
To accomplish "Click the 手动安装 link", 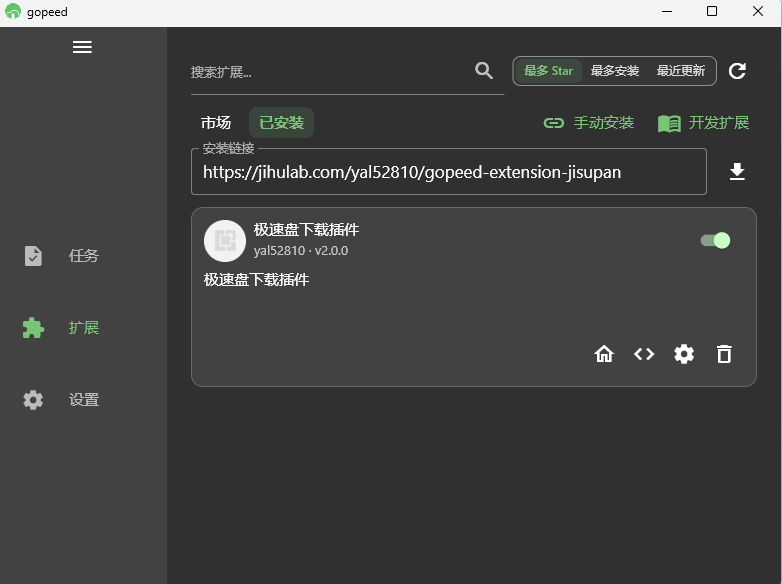I will [588, 123].
